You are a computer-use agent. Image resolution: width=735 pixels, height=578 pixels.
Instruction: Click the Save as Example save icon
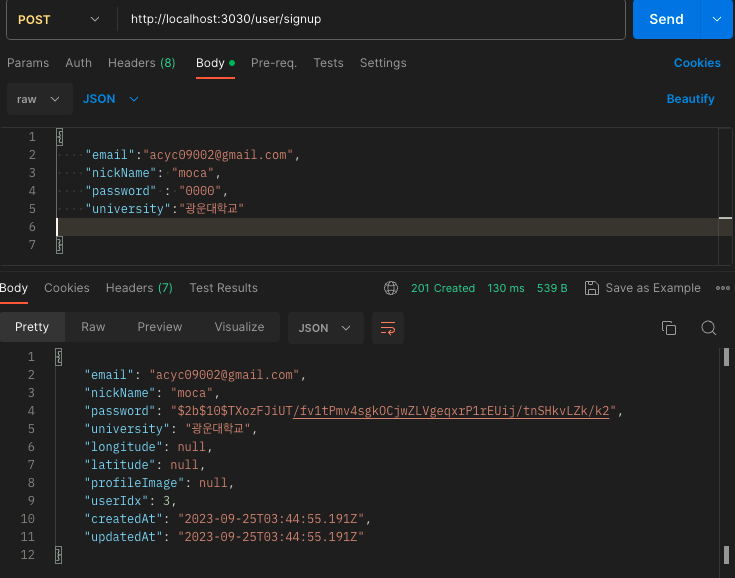pyautogui.click(x=592, y=288)
